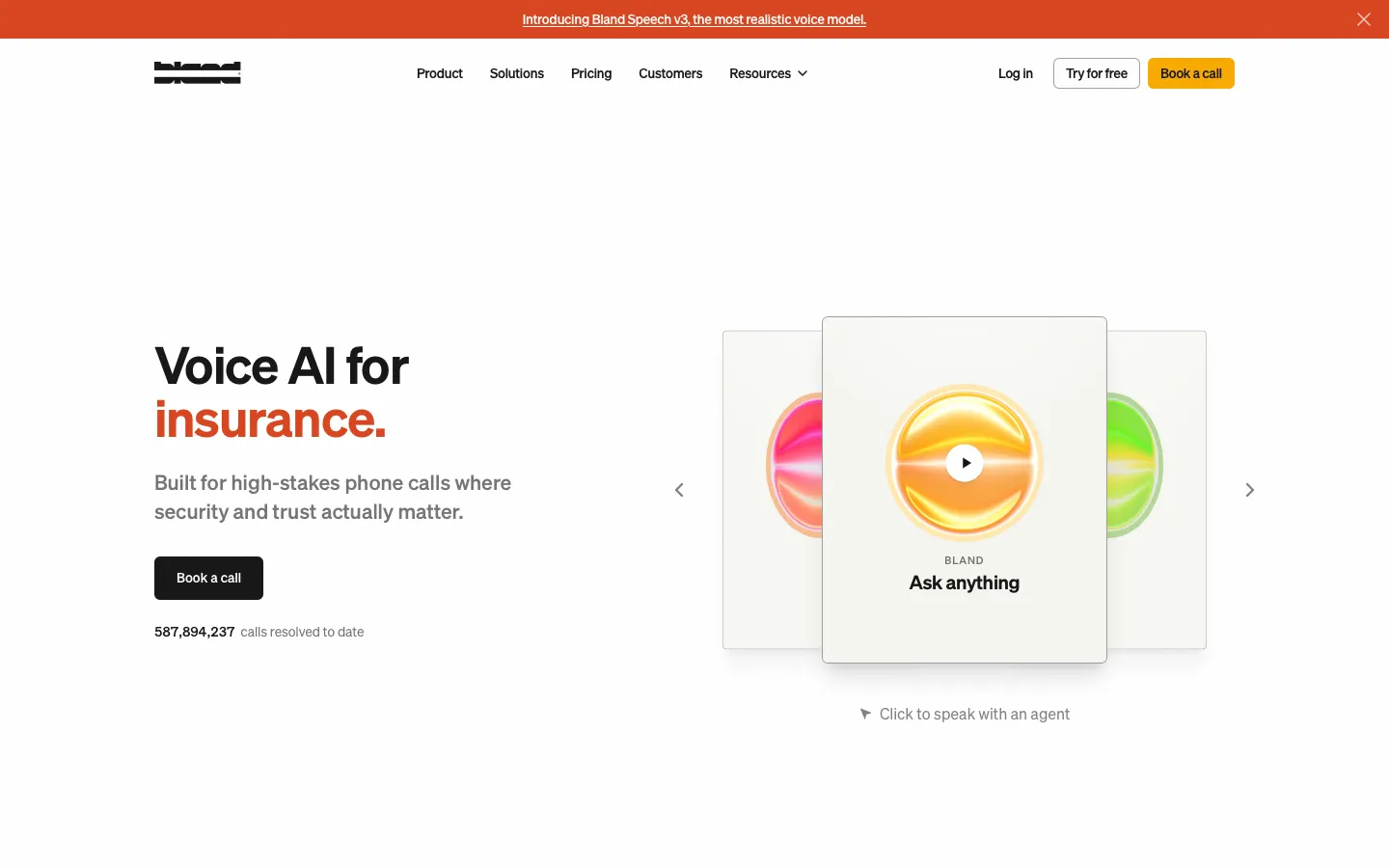Click the yellow Book a call button

(1191, 73)
